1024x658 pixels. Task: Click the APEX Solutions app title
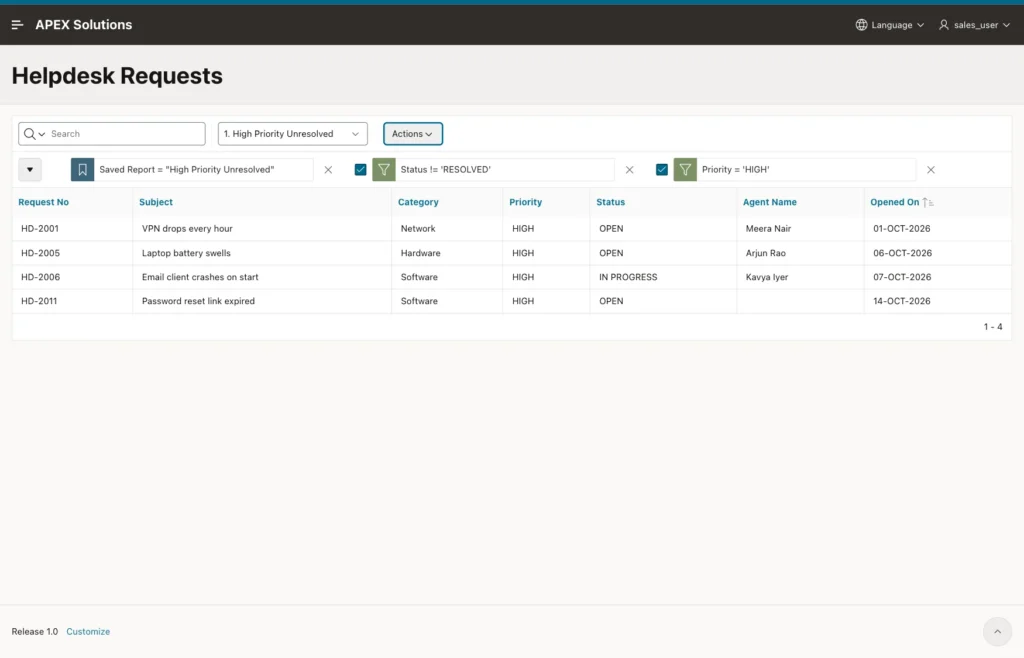point(84,25)
